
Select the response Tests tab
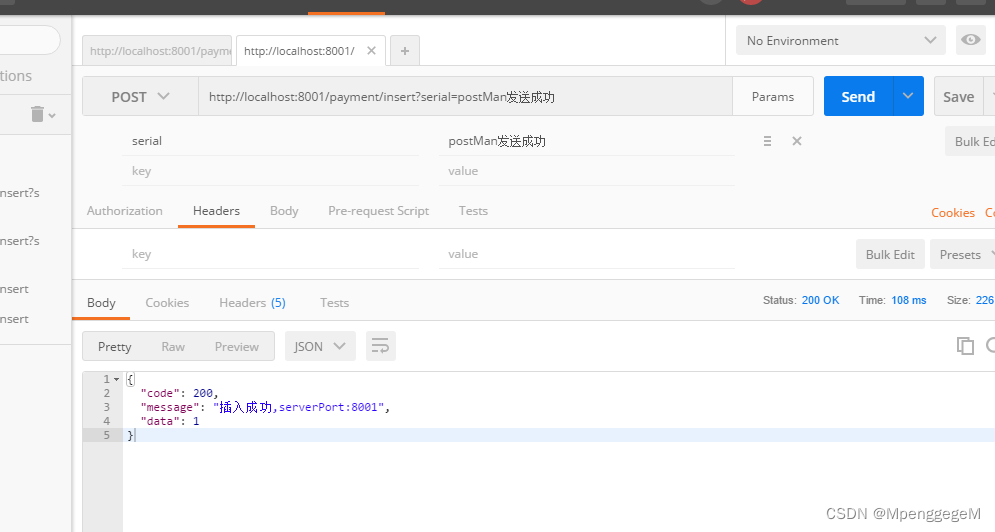[x=334, y=303]
